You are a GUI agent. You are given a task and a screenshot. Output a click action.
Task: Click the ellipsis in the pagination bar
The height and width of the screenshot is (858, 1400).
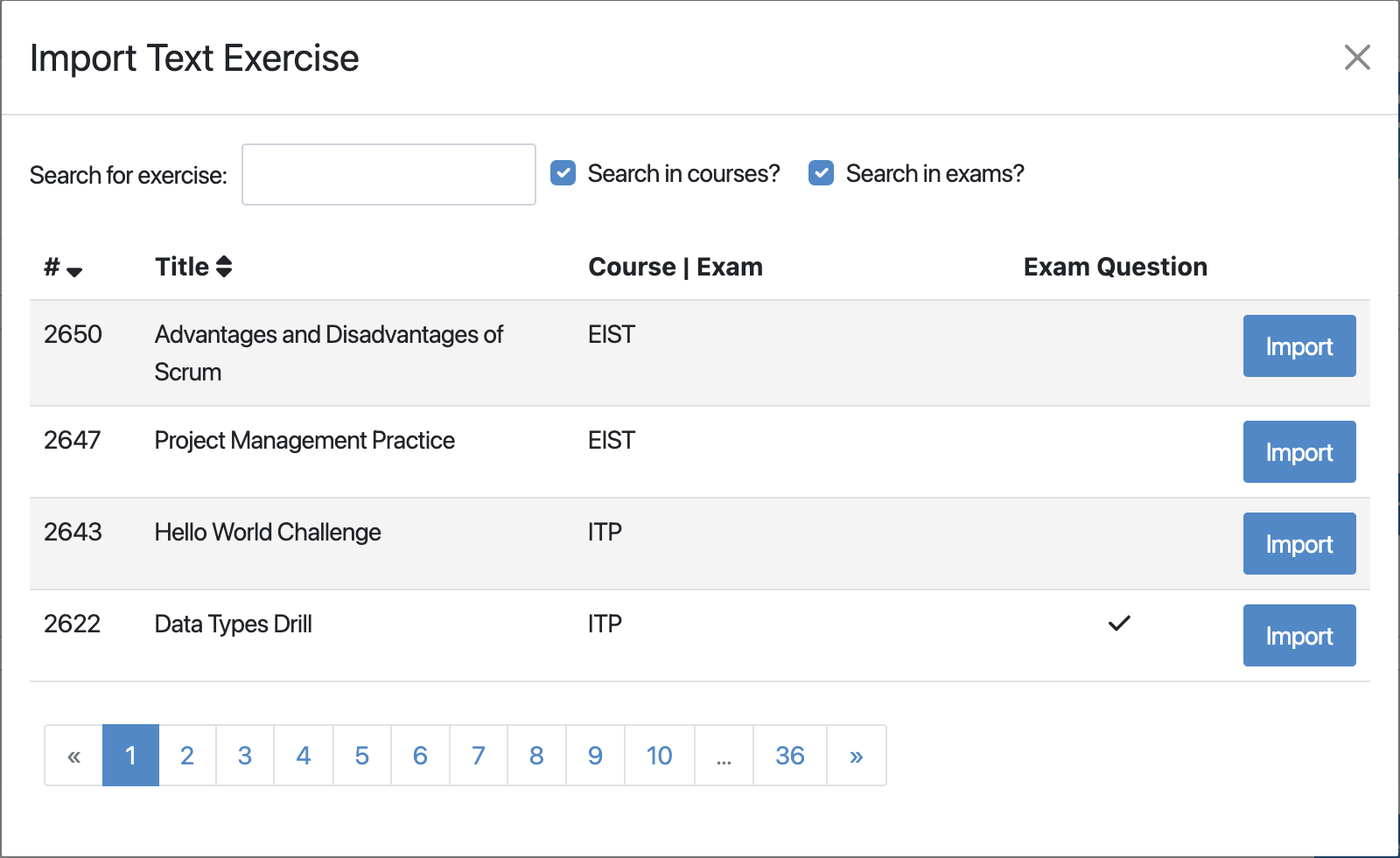click(724, 755)
